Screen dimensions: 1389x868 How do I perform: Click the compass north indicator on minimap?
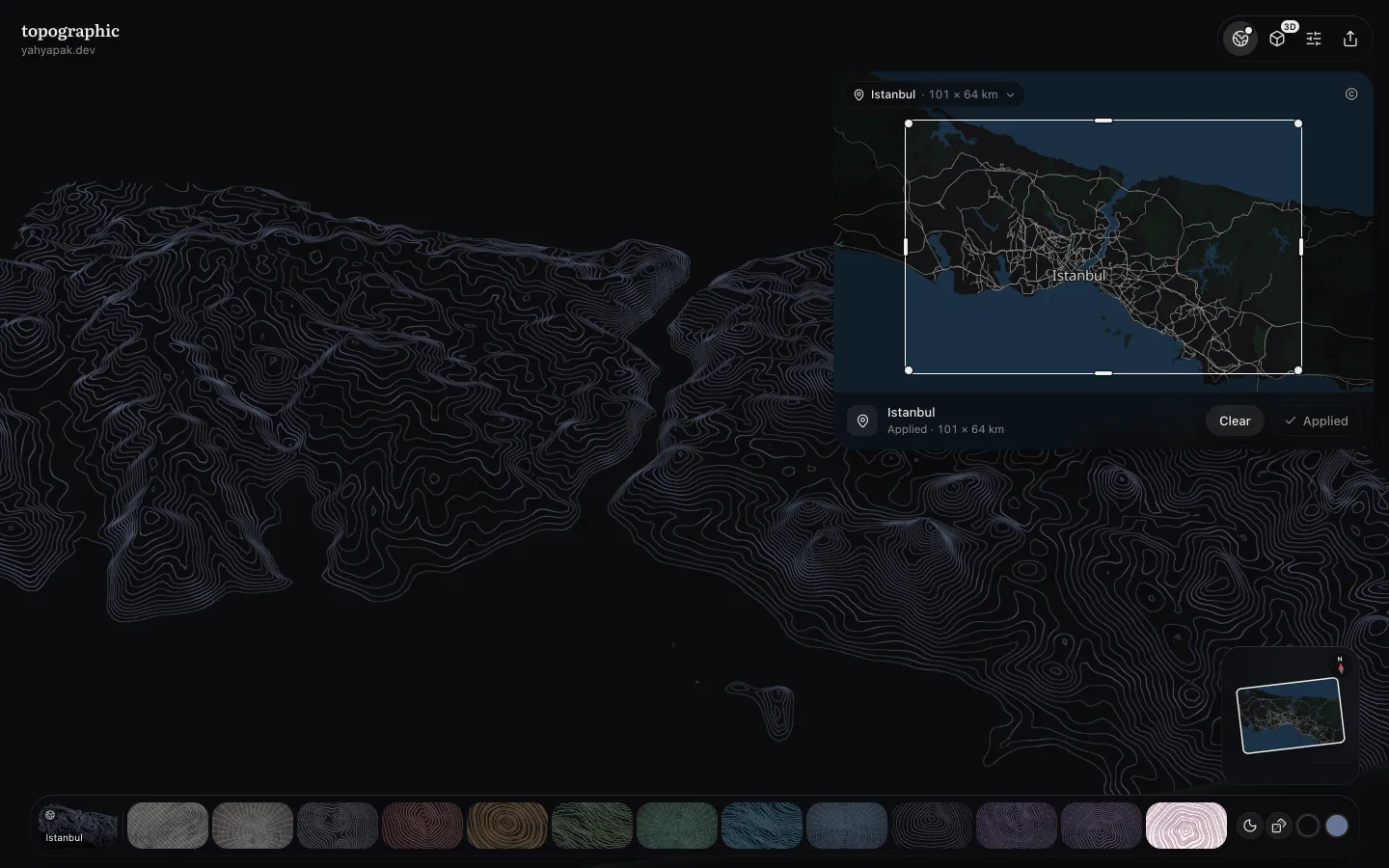pos(1341,665)
